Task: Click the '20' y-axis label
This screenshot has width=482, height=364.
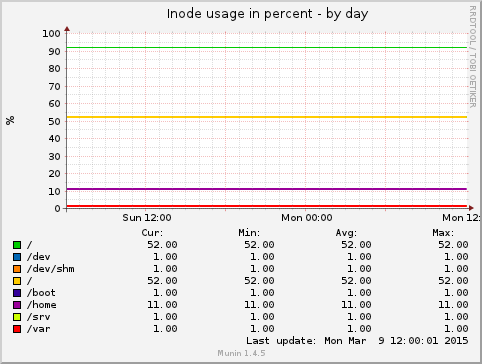Action: click(55, 174)
